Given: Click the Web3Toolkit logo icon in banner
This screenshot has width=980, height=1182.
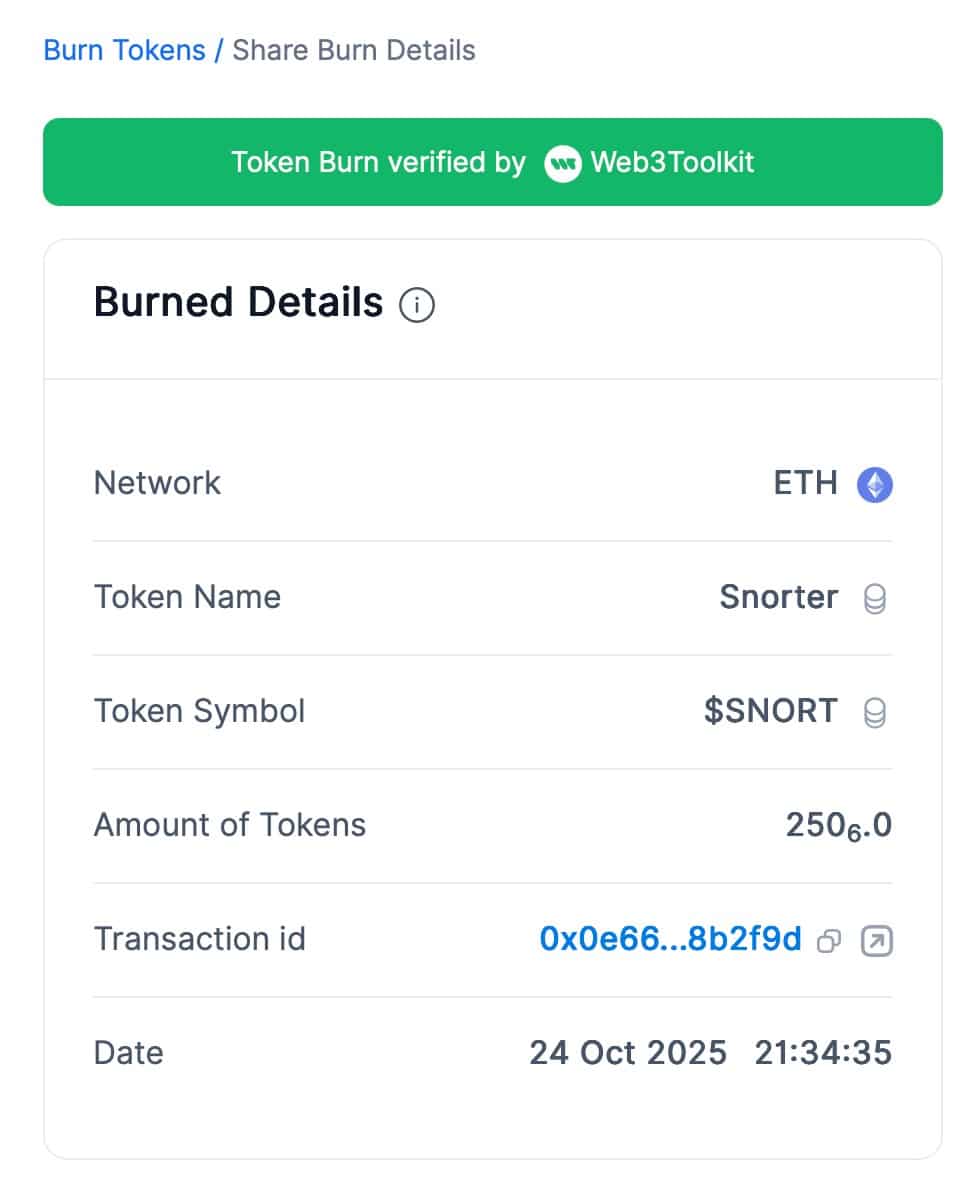Looking at the screenshot, I should click(563, 163).
